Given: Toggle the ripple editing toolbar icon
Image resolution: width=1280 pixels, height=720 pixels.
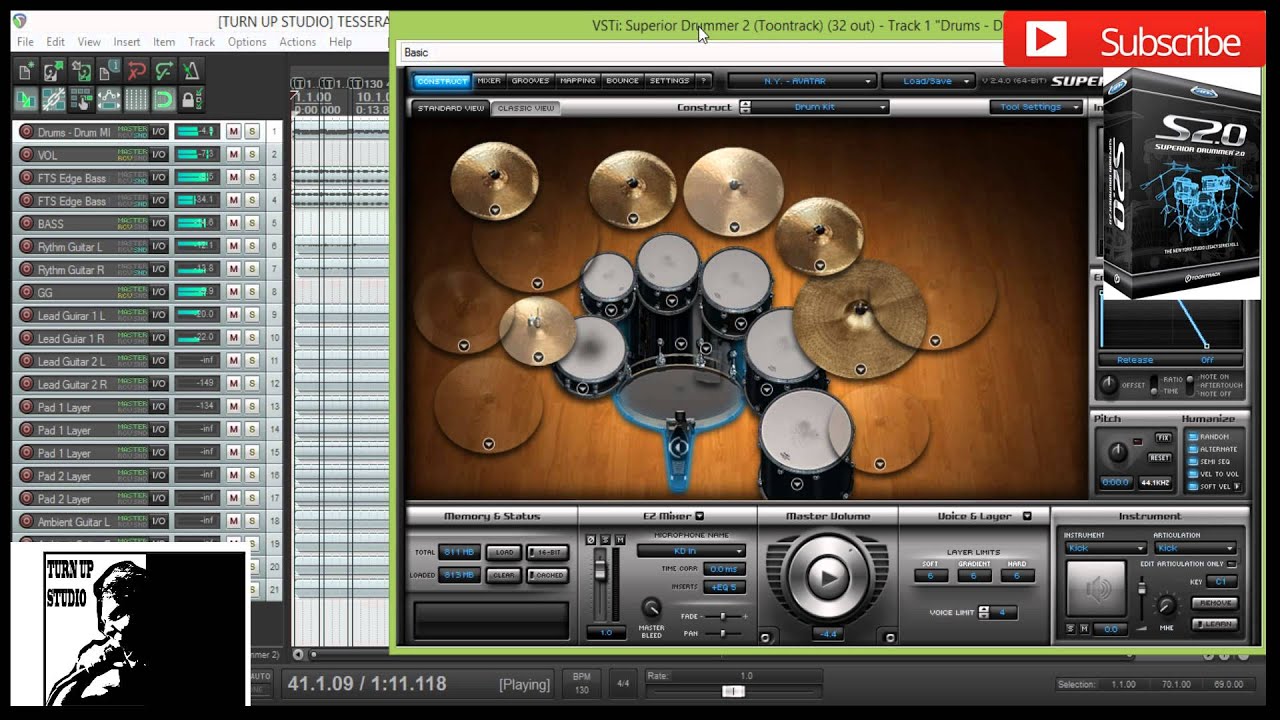Looking at the screenshot, I should point(82,99).
